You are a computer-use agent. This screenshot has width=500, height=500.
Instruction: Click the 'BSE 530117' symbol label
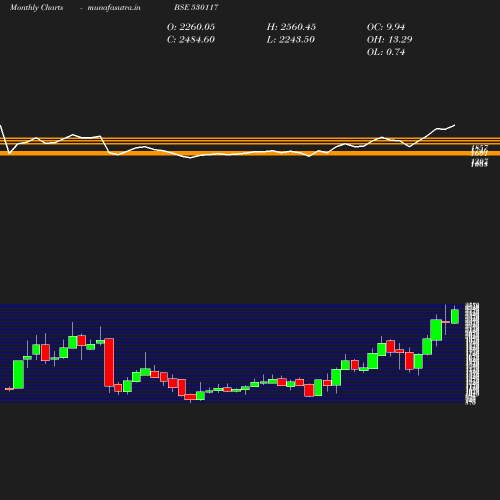pos(196,7)
